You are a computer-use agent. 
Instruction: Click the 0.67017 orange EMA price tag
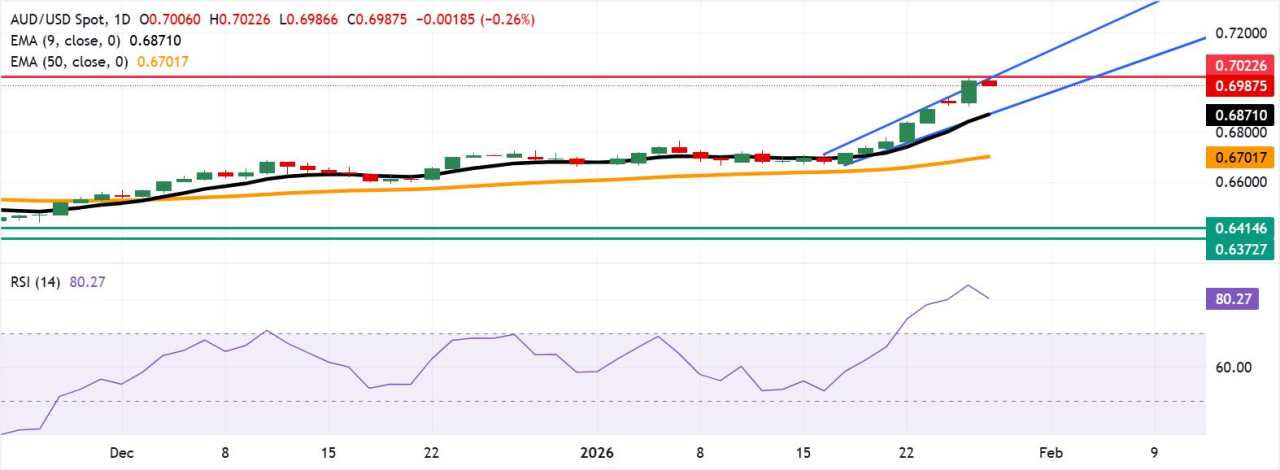(1241, 157)
